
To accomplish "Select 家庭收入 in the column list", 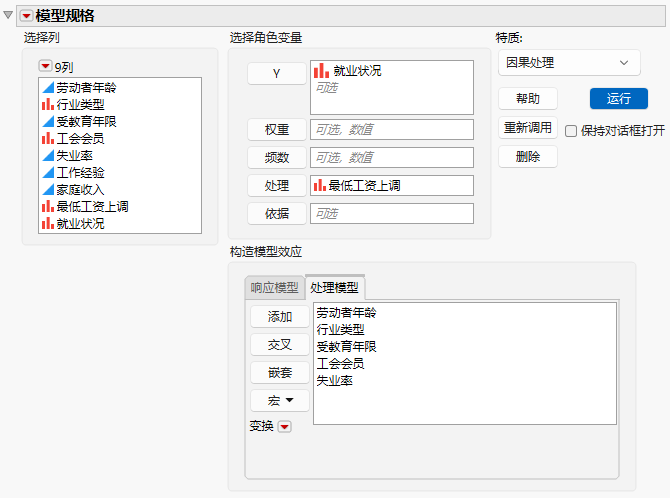I will tap(80, 189).
